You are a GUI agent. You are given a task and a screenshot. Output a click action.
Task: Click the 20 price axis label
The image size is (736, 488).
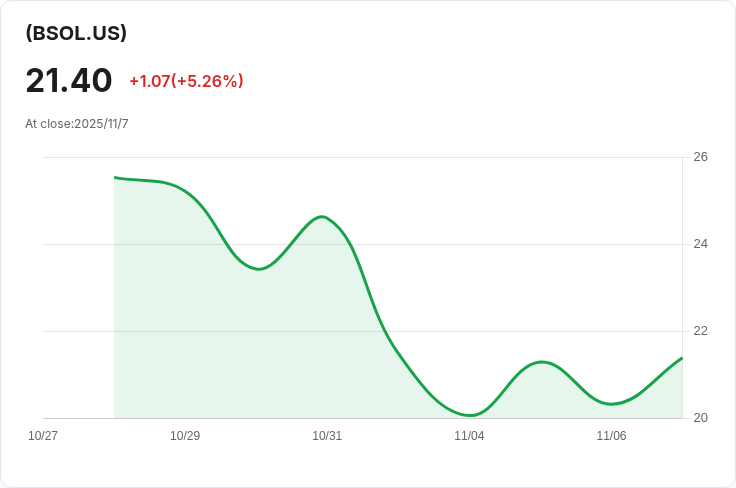[700, 418]
